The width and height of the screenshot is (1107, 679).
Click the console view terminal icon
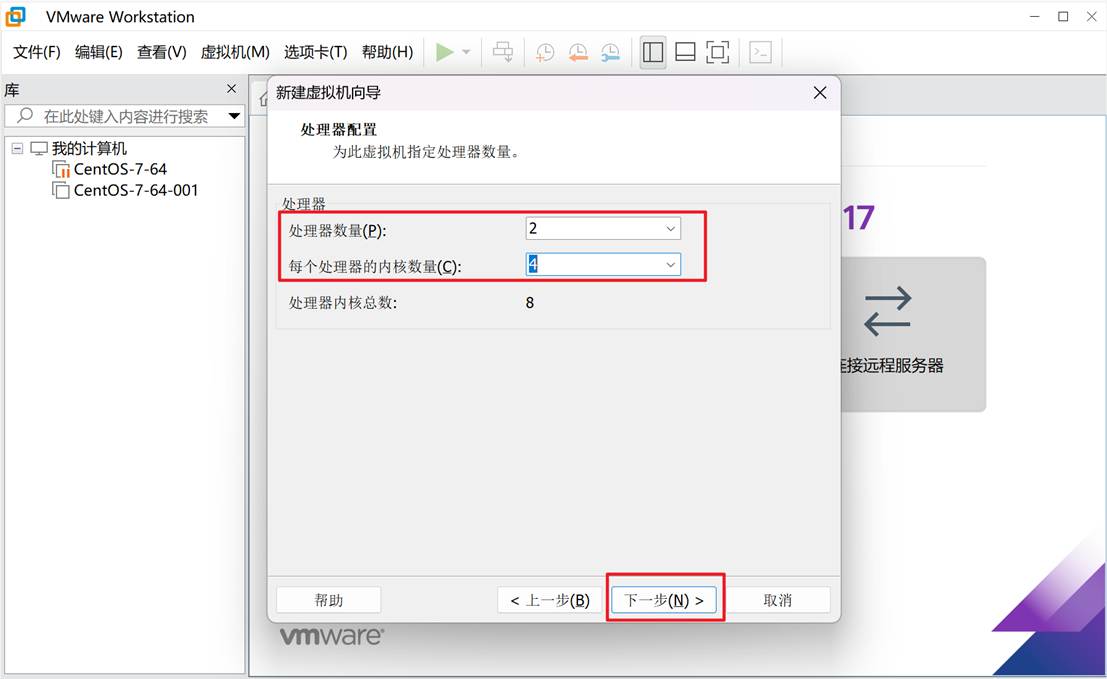(x=760, y=52)
